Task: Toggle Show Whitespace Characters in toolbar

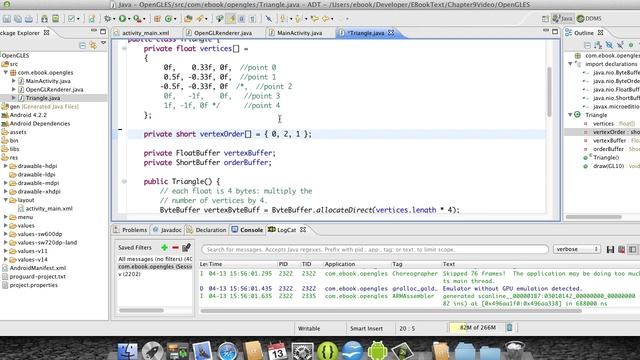Action: (x=253, y=19)
